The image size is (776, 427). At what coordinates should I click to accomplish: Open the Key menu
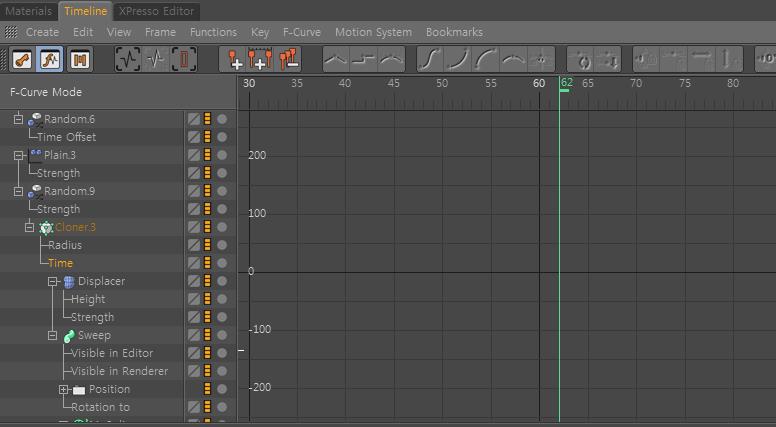(x=260, y=32)
